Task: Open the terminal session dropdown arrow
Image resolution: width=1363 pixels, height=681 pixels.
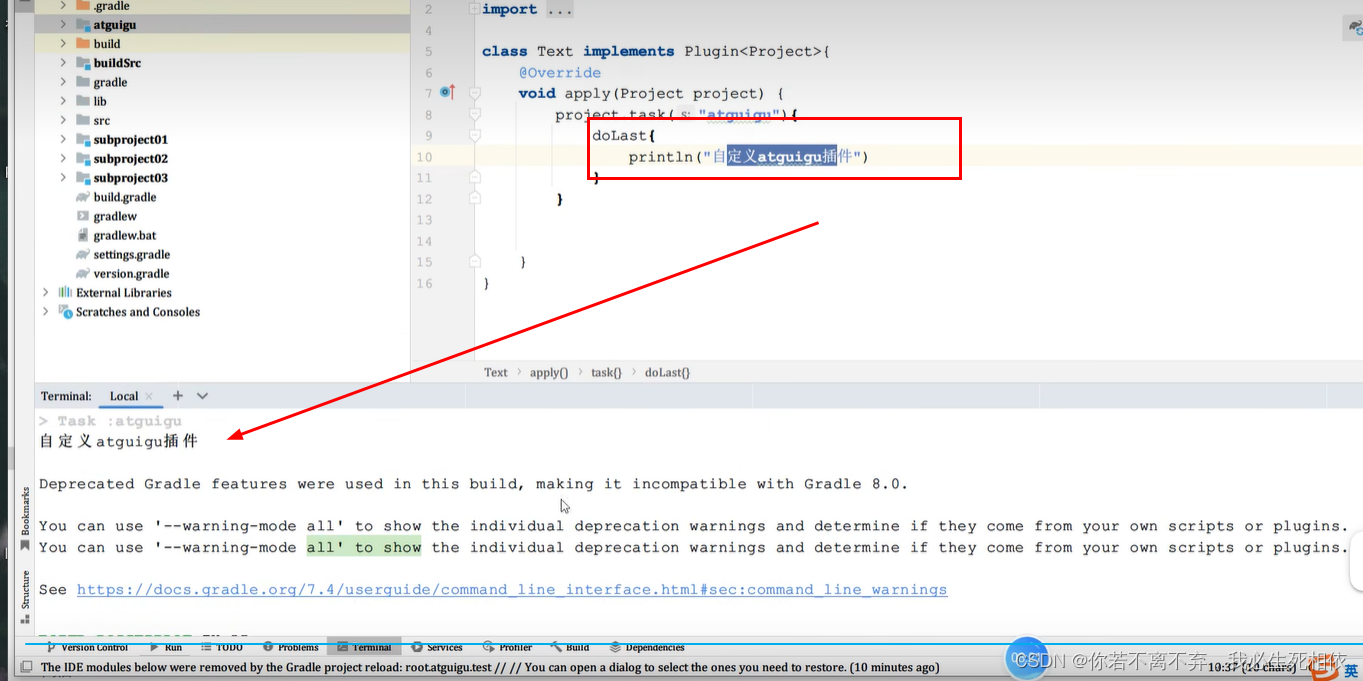Action: pos(202,396)
